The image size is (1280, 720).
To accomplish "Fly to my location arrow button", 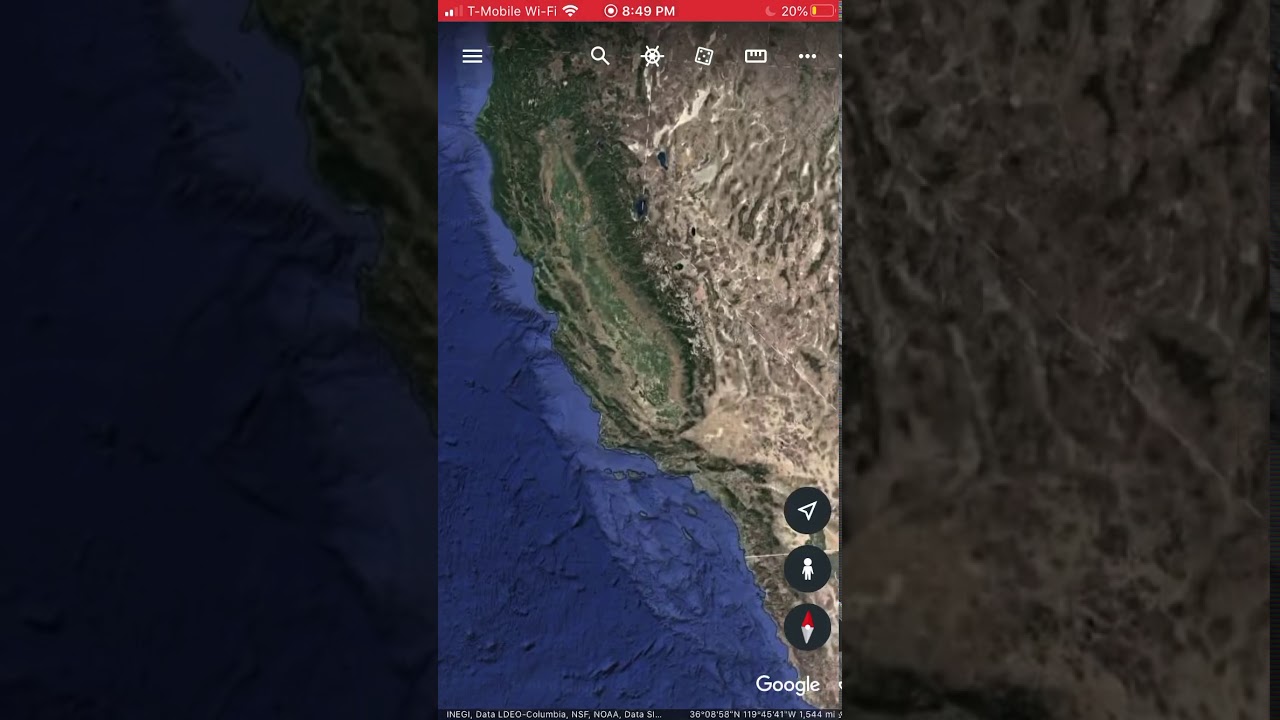I will coord(807,511).
